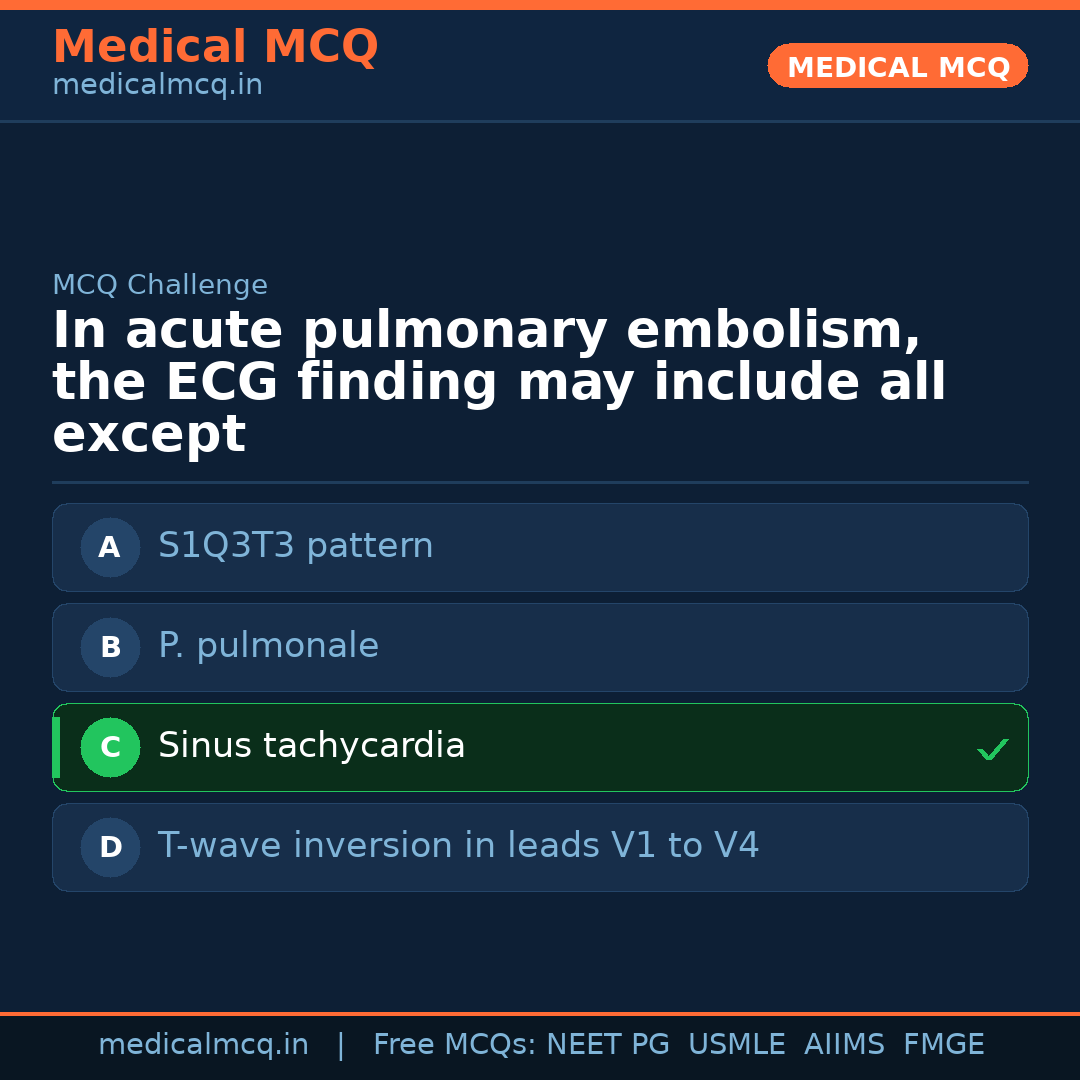Select FMGE in the footer
The width and height of the screenshot is (1080, 1080).
tap(944, 1045)
